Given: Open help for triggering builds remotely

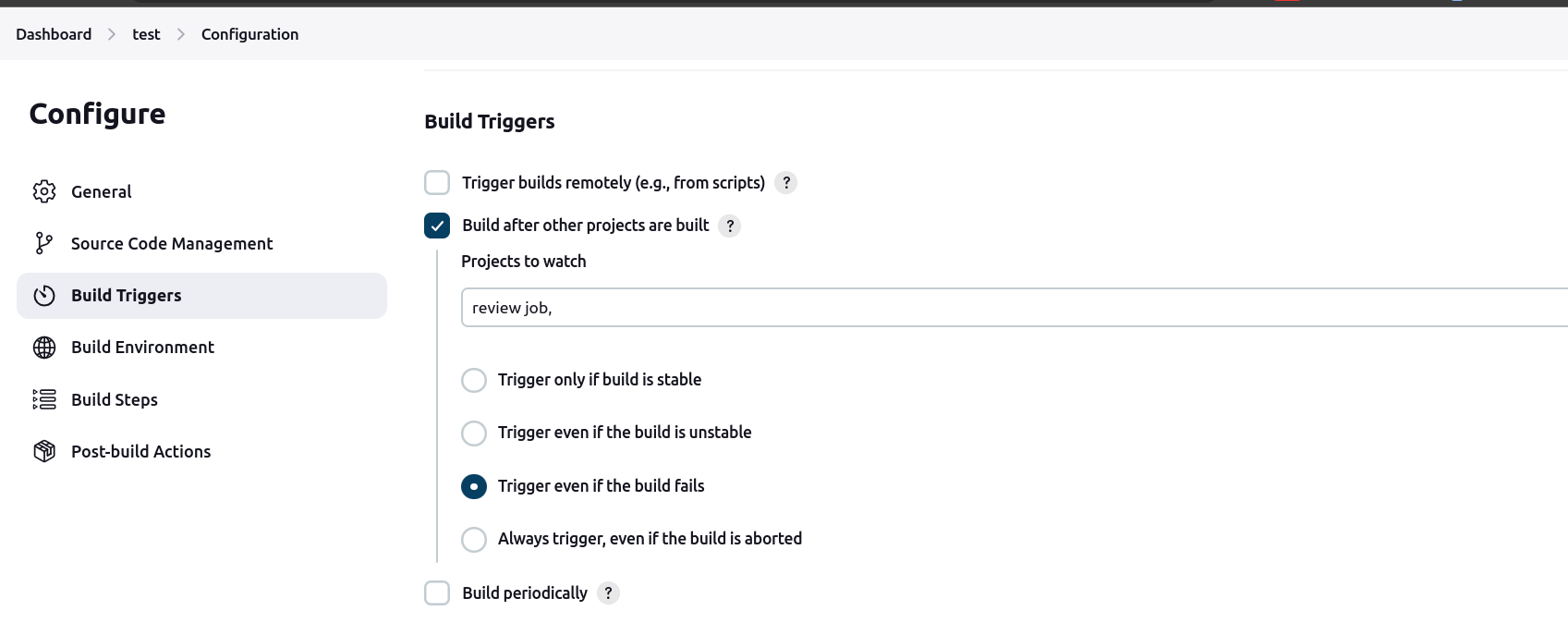Looking at the screenshot, I should pos(785,182).
